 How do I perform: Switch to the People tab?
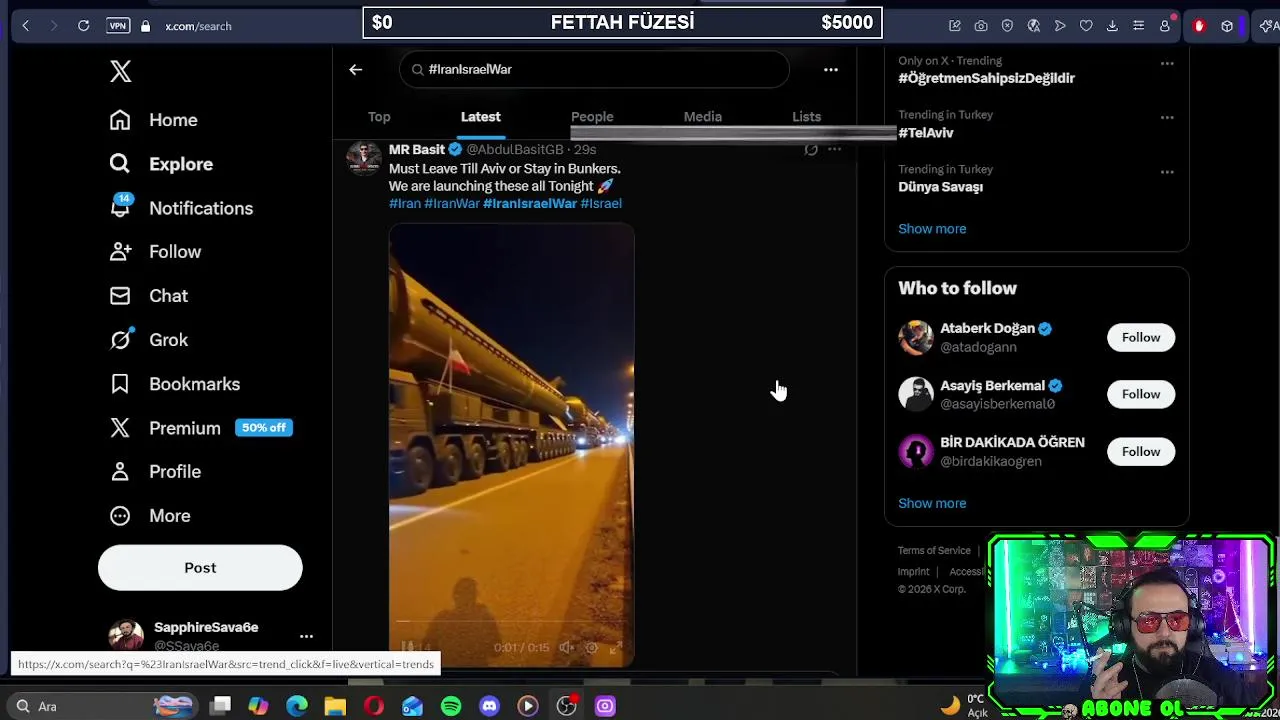(592, 117)
